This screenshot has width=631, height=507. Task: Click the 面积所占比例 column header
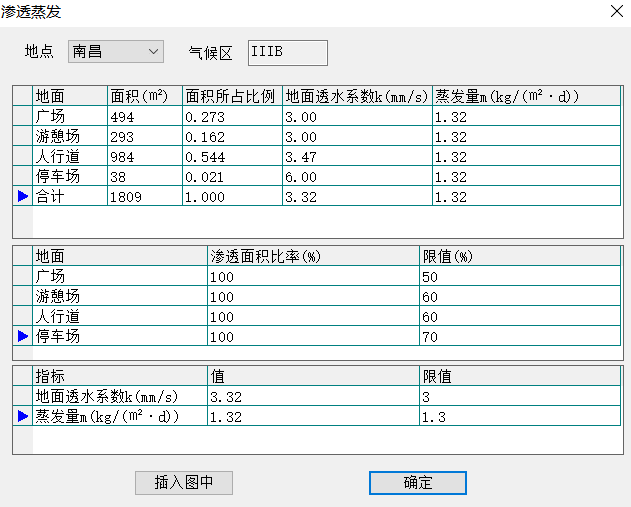(x=232, y=97)
